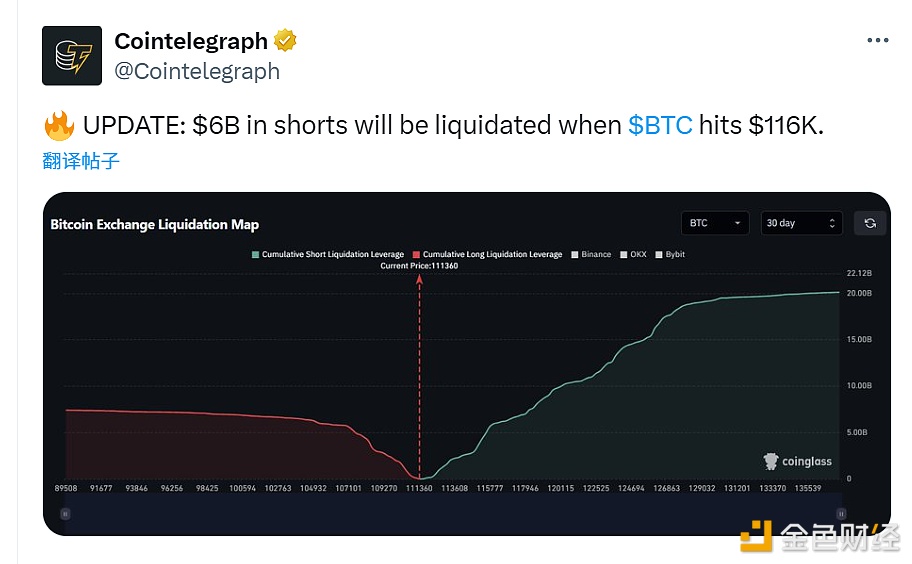This screenshot has height=564, width=912.
Task: Click the left chart range handle
Action: pos(65,513)
